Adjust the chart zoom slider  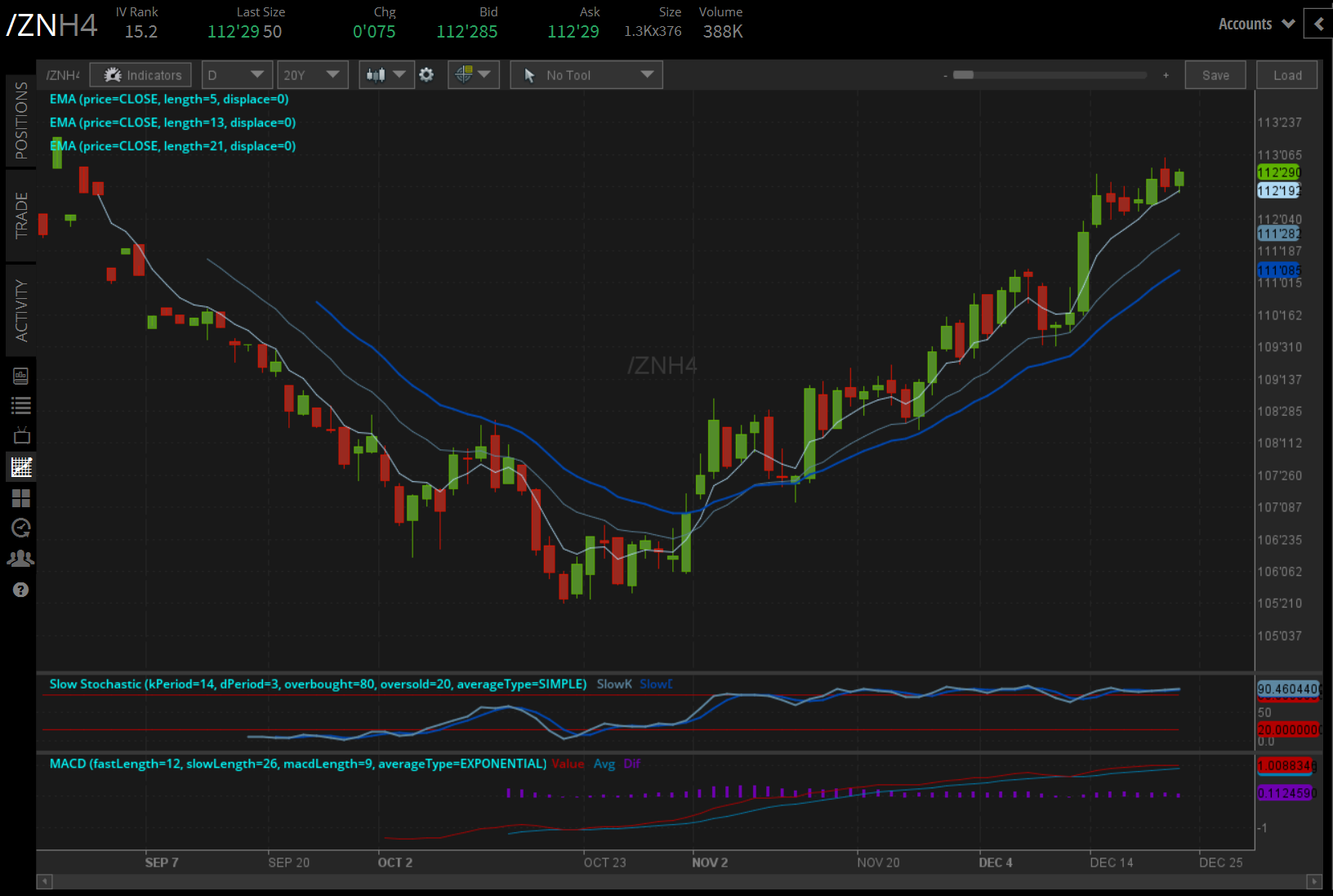pos(965,74)
